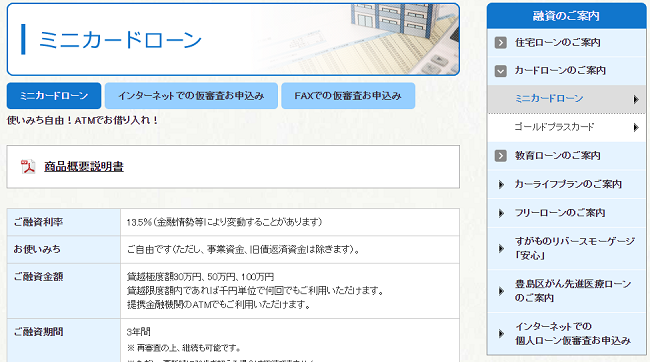The width and height of the screenshot is (650, 362).
Task: Click the ご融資金額 table header cell
Action: [64, 291]
